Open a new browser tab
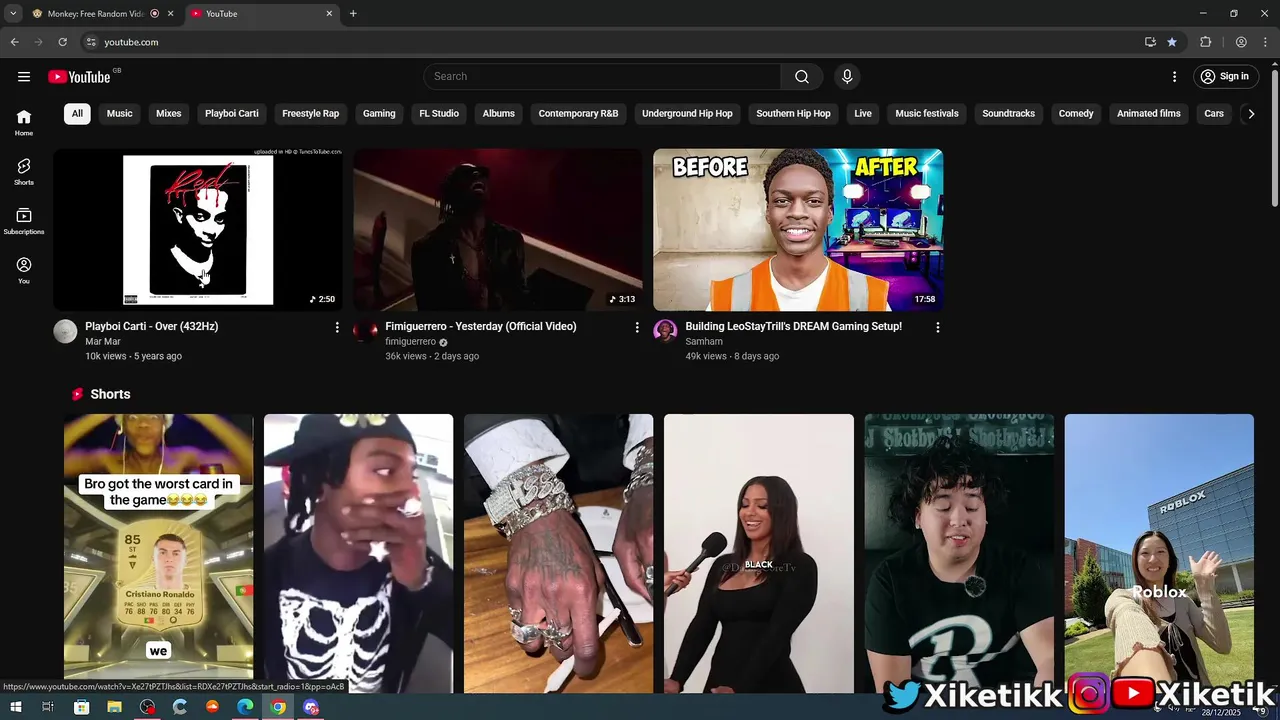This screenshot has height=720, width=1280. pyautogui.click(x=353, y=14)
